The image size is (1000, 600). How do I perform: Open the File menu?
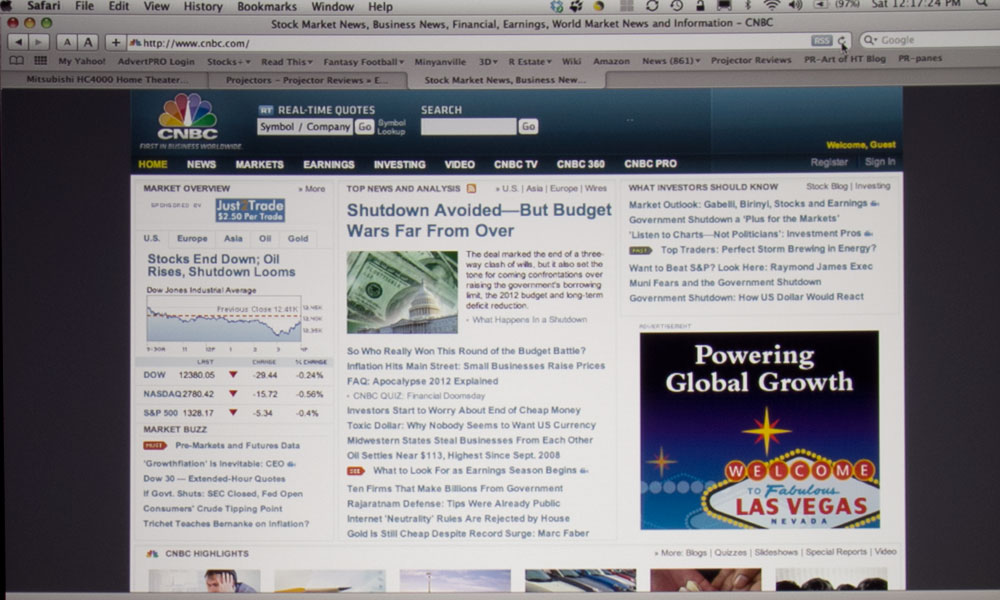pyautogui.click(x=84, y=6)
